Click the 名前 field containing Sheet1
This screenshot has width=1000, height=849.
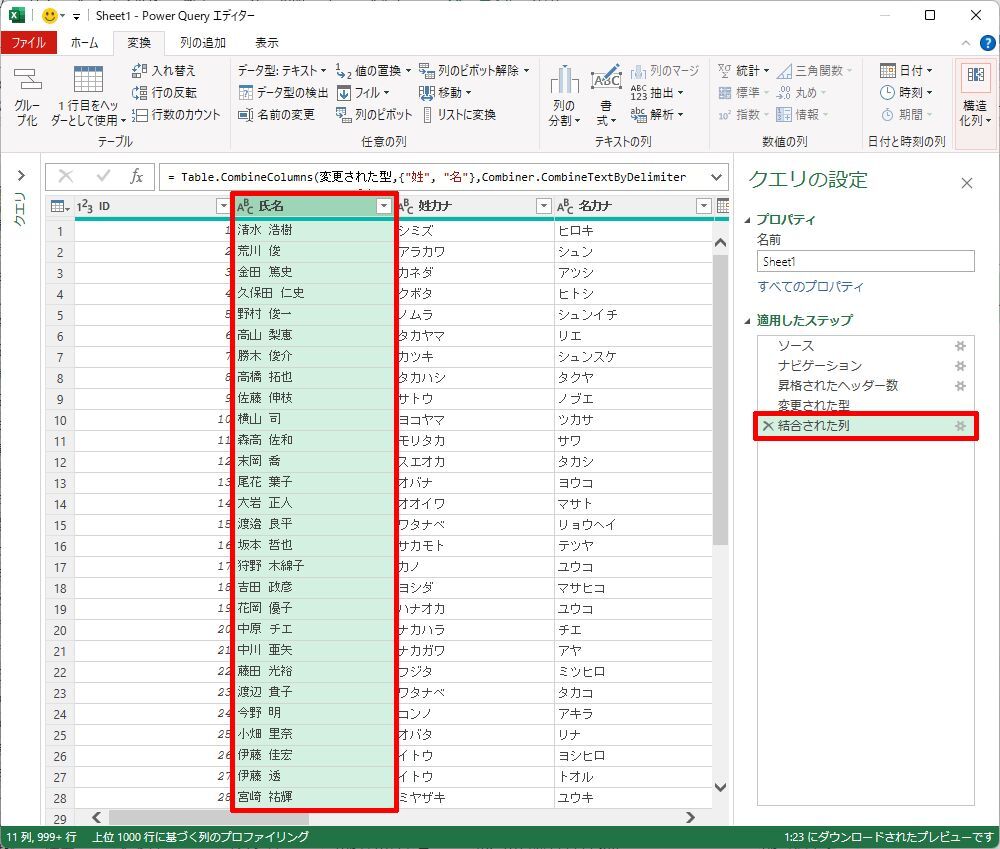coord(865,261)
